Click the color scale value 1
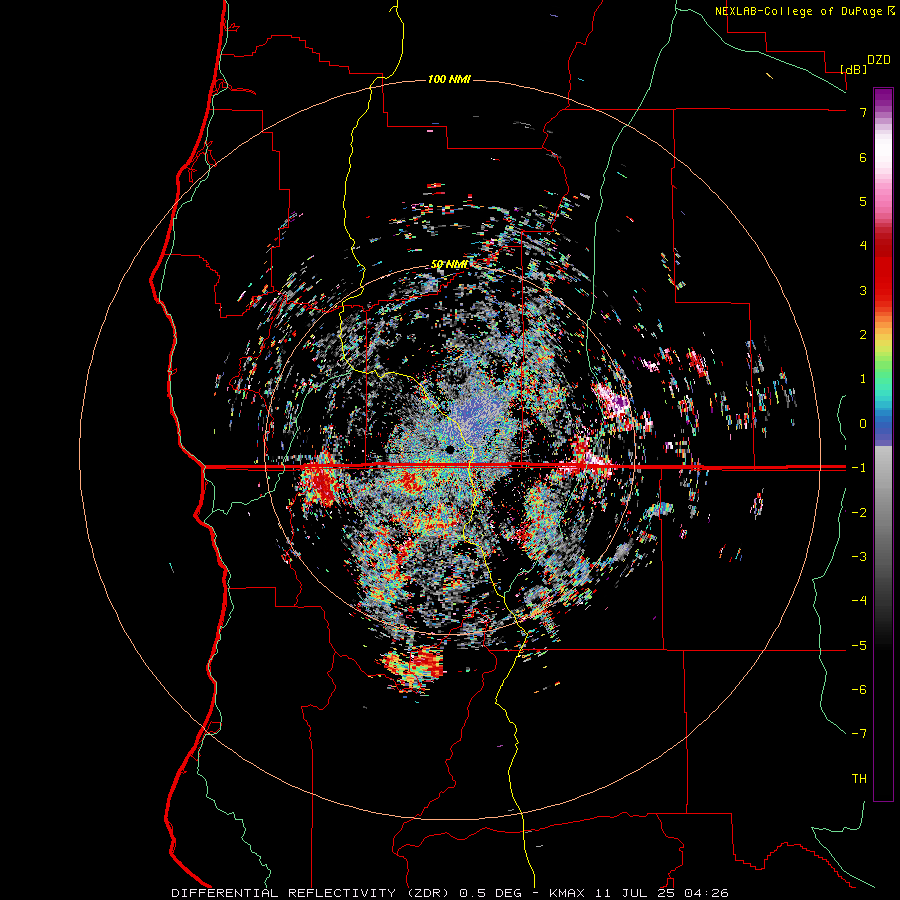 click(x=863, y=379)
